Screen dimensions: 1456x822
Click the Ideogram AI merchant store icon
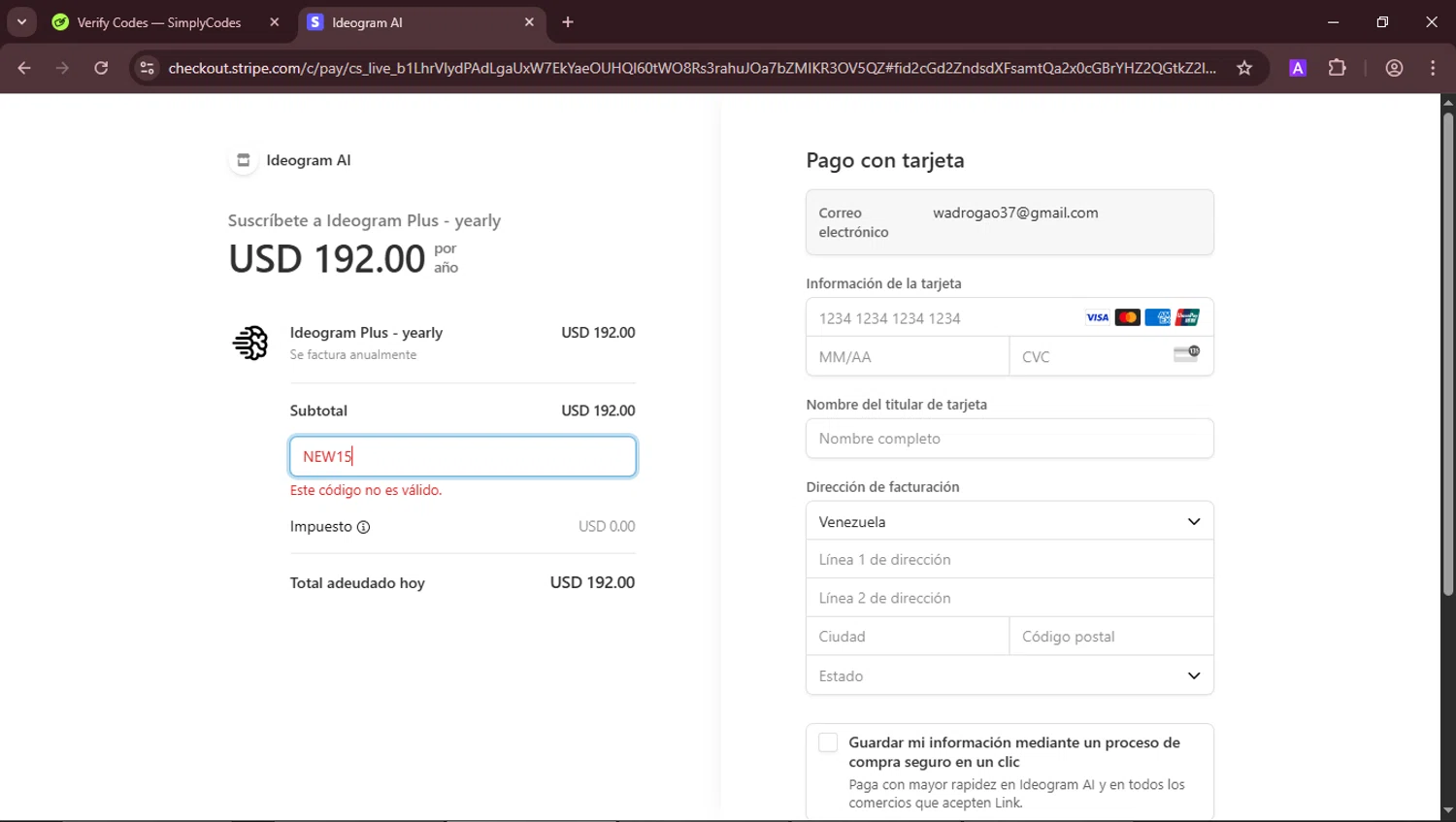[x=244, y=160]
